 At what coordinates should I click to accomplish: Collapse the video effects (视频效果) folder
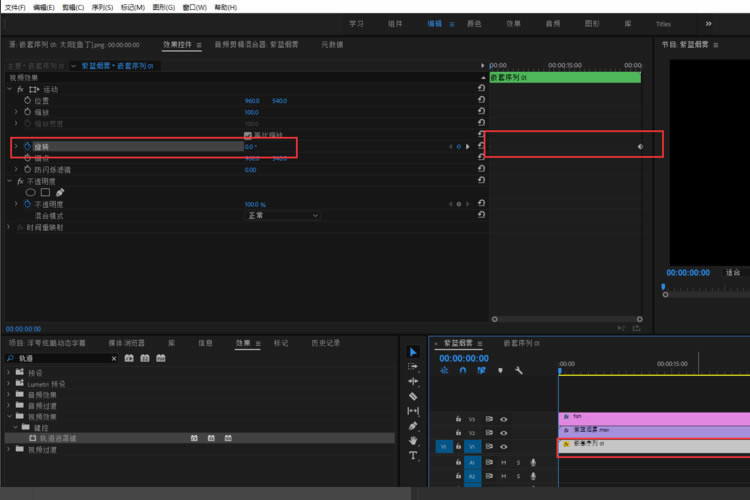click(x=9, y=416)
